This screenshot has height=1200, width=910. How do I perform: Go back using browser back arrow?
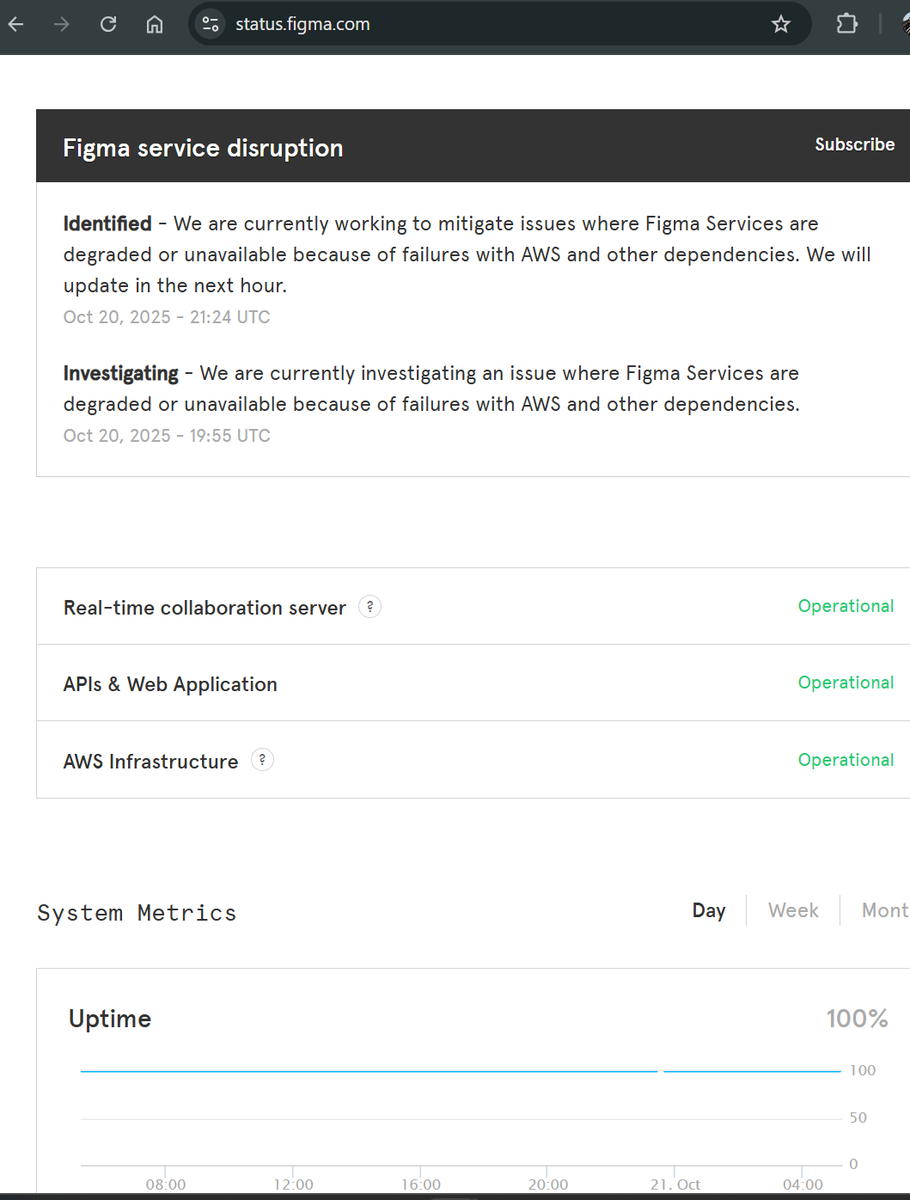point(14,24)
